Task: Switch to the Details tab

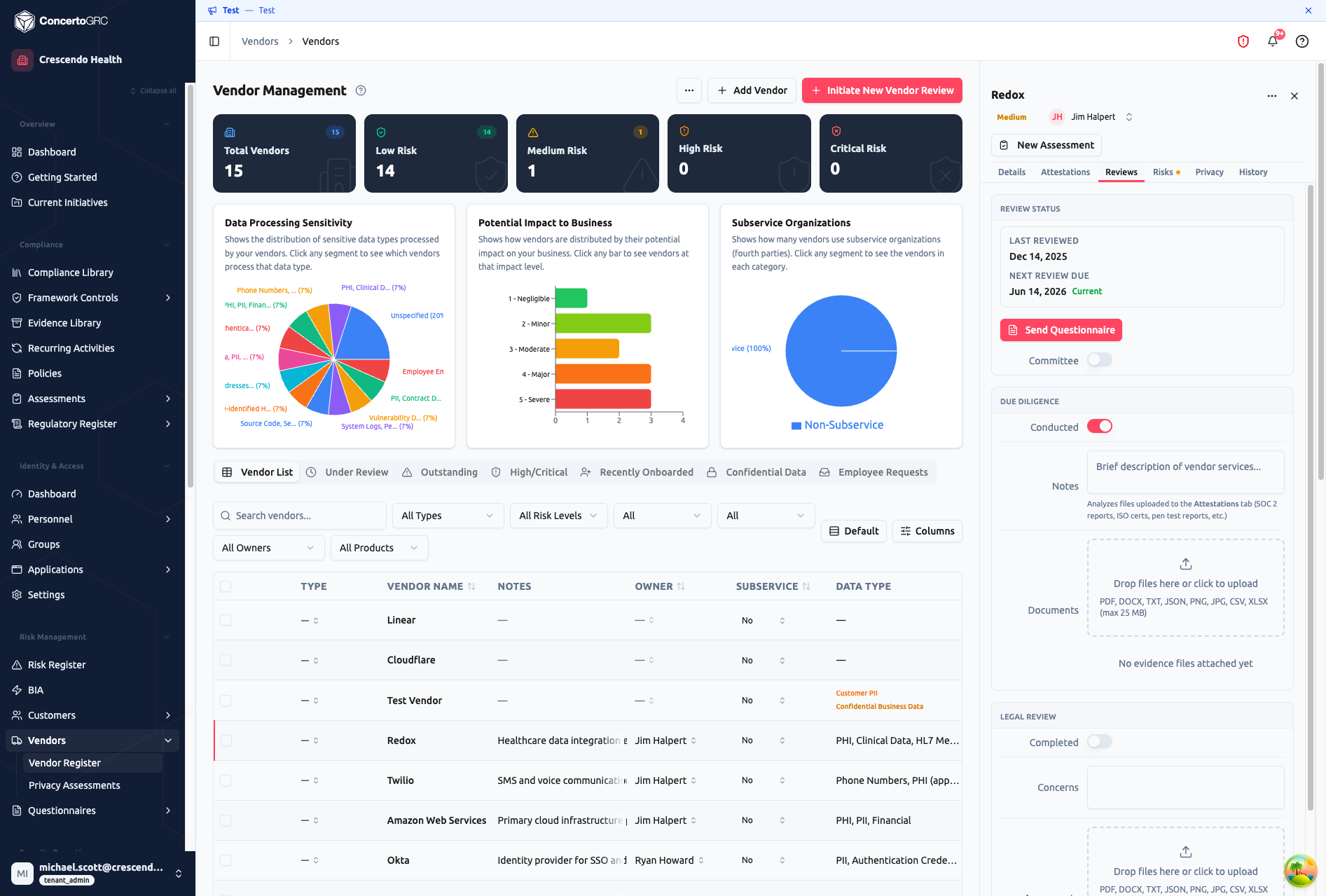Action: coord(1011,172)
